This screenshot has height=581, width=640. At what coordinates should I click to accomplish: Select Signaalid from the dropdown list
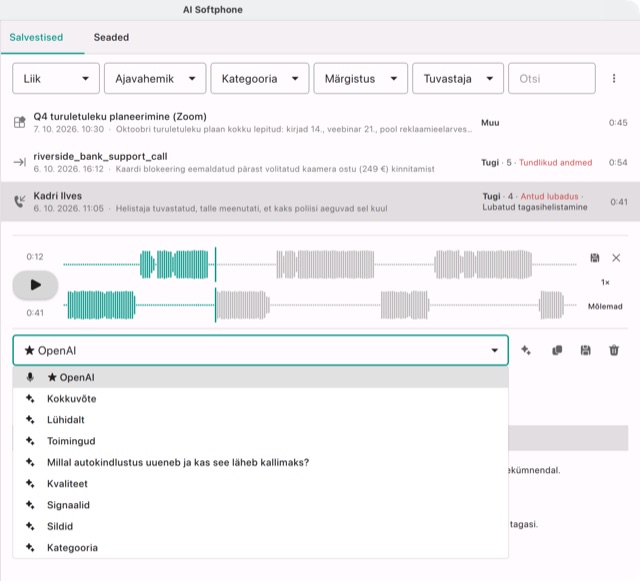260,505
